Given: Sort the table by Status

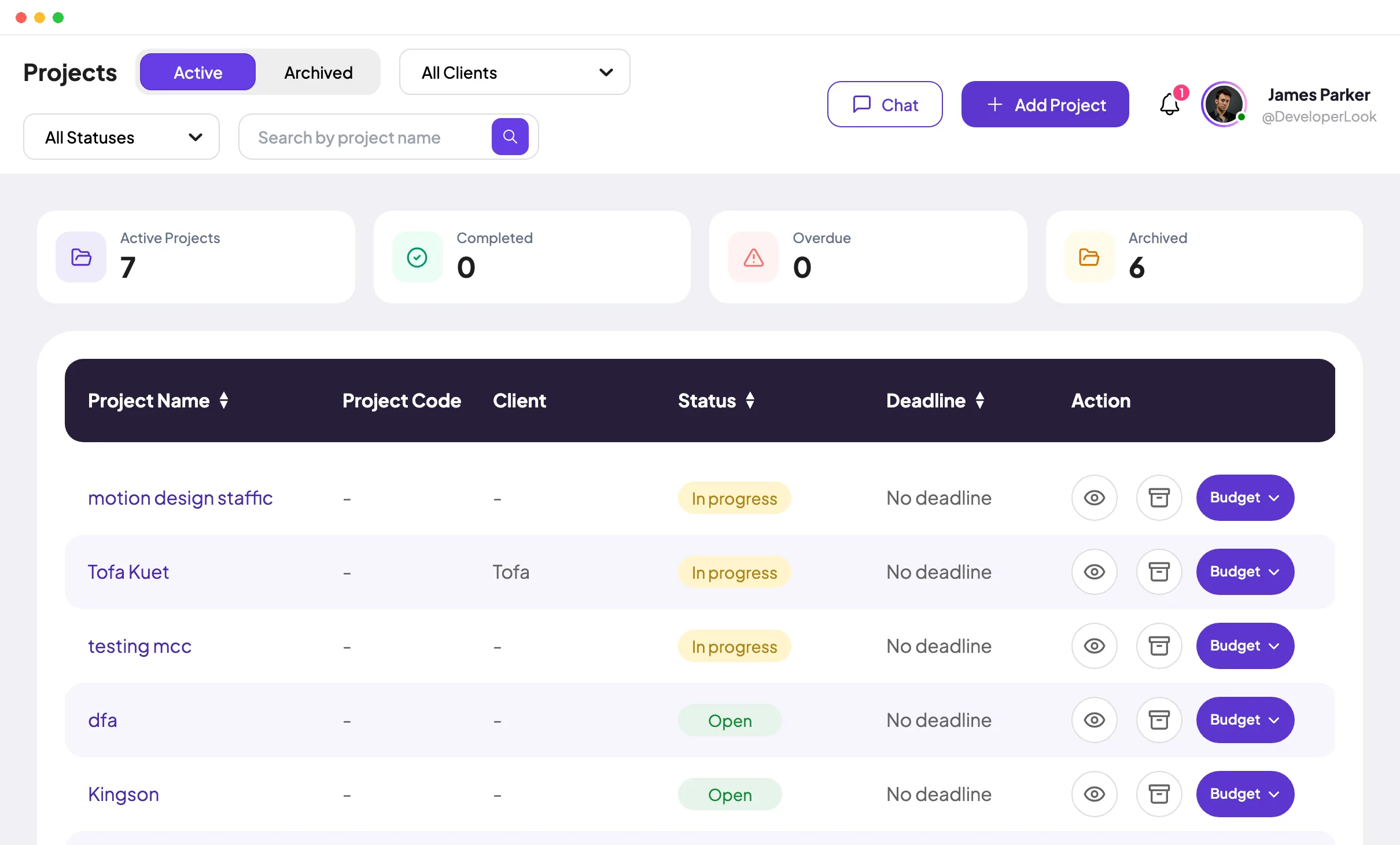Looking at the screenshot, I should click(750, 401).
